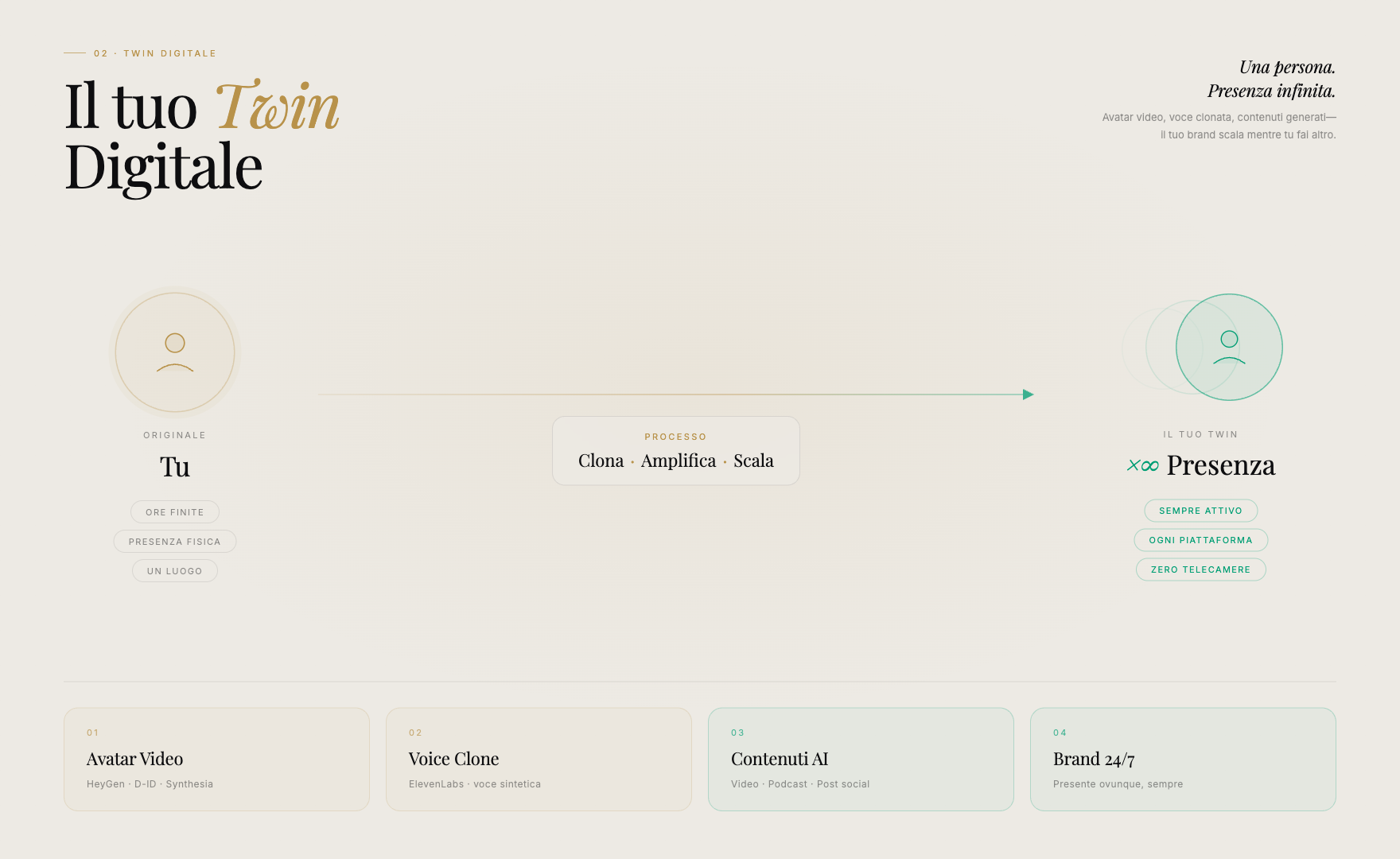The height and width of the screenshot is (859, 1400).
Task: Click the green twin person avatar icon
Action: [1229, 347]
